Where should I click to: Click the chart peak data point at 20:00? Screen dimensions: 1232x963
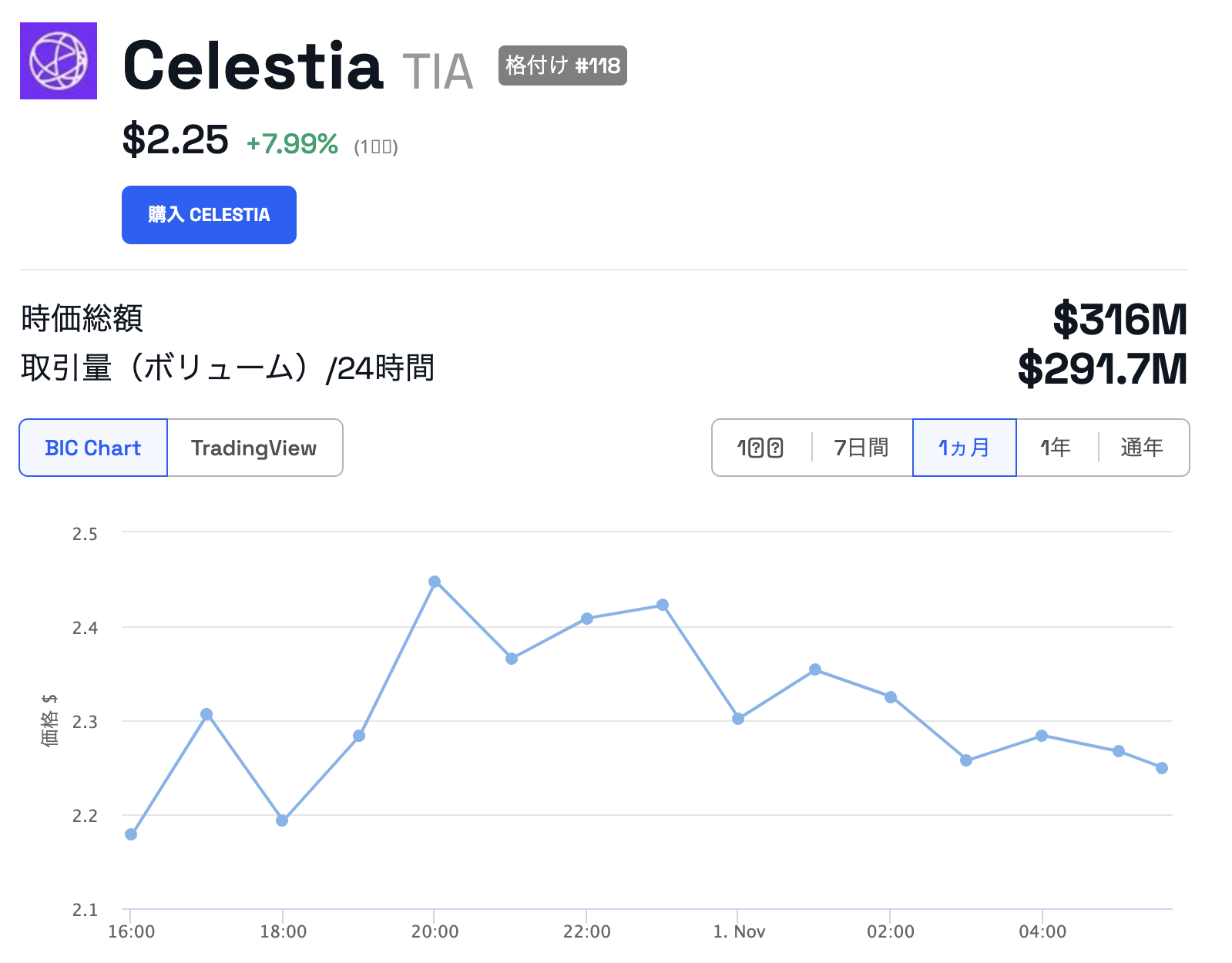coord(435,582)
